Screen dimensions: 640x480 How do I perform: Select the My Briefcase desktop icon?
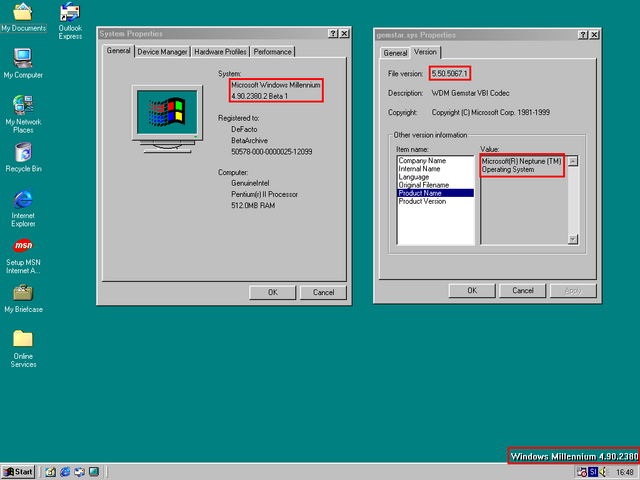23,298
